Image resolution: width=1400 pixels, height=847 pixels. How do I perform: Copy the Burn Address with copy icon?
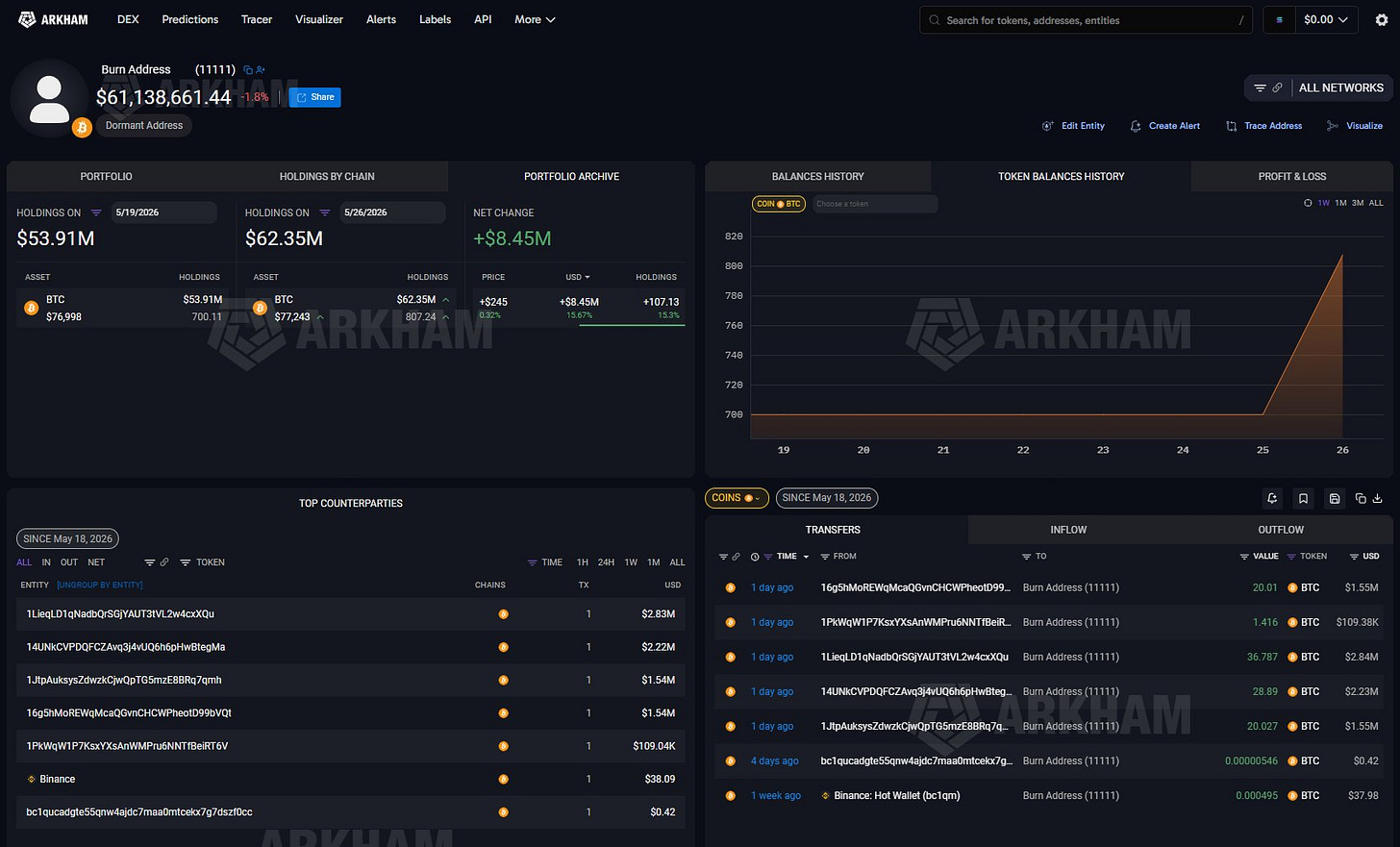click(248, 70)
